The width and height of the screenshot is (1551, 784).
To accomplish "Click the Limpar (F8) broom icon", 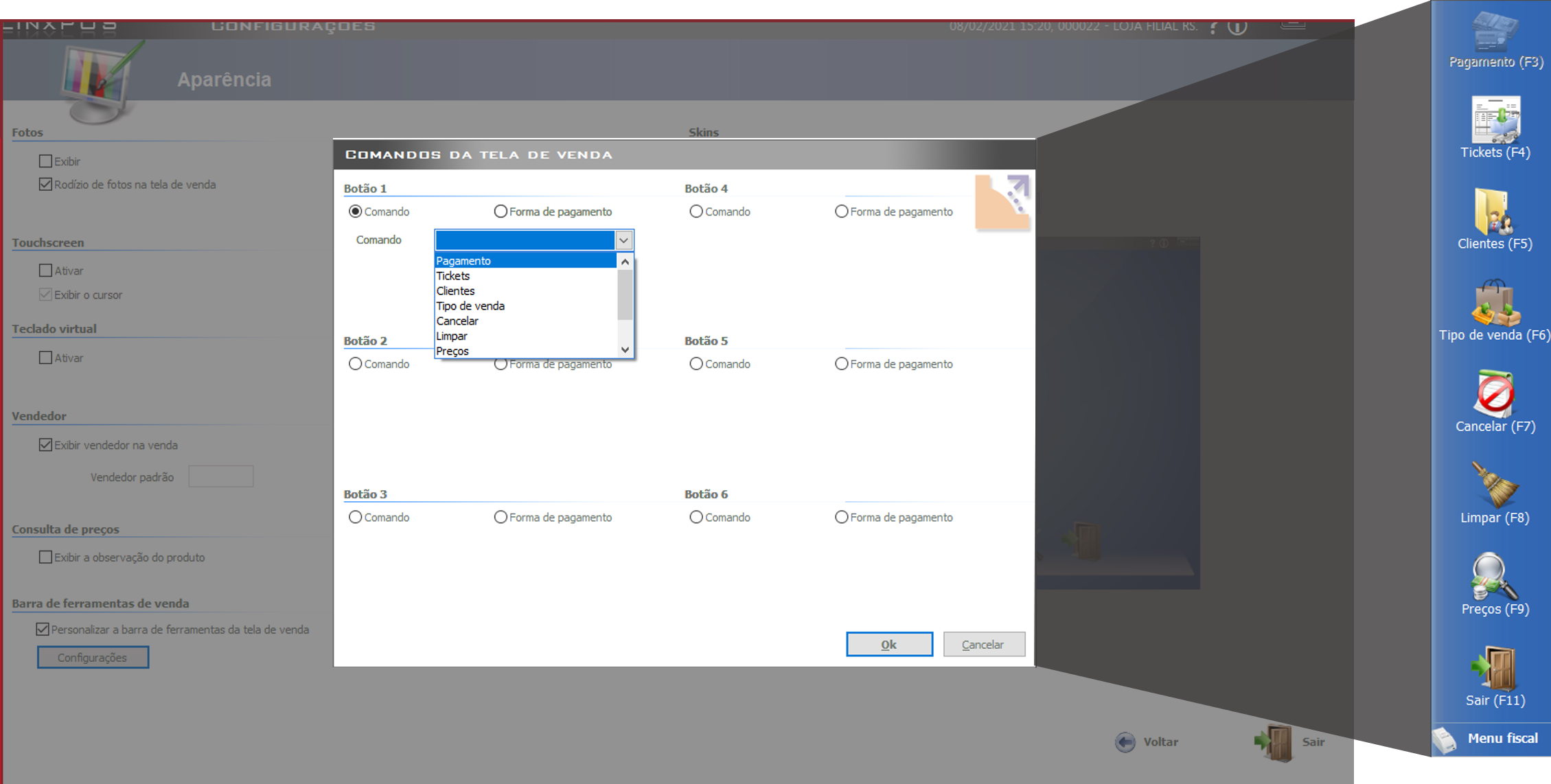I will tap(1495, 485).
